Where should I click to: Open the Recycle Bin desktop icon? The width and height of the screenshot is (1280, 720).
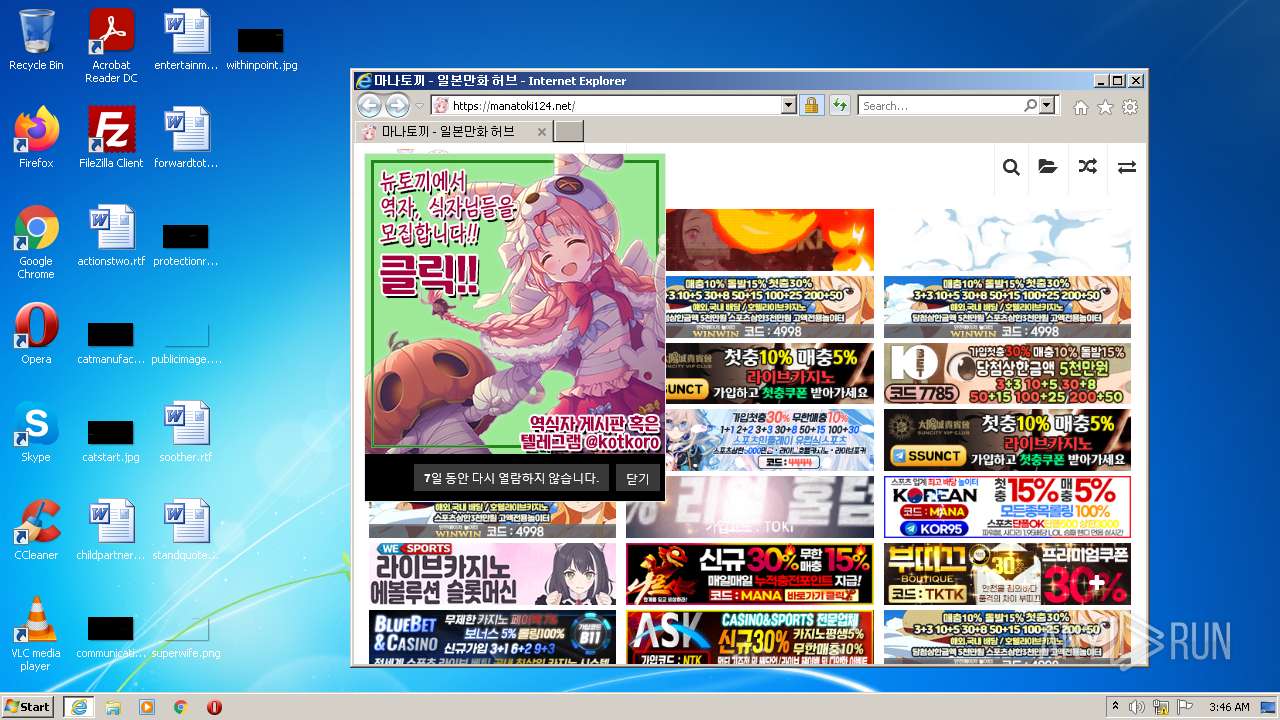click(x=36, y=40)
